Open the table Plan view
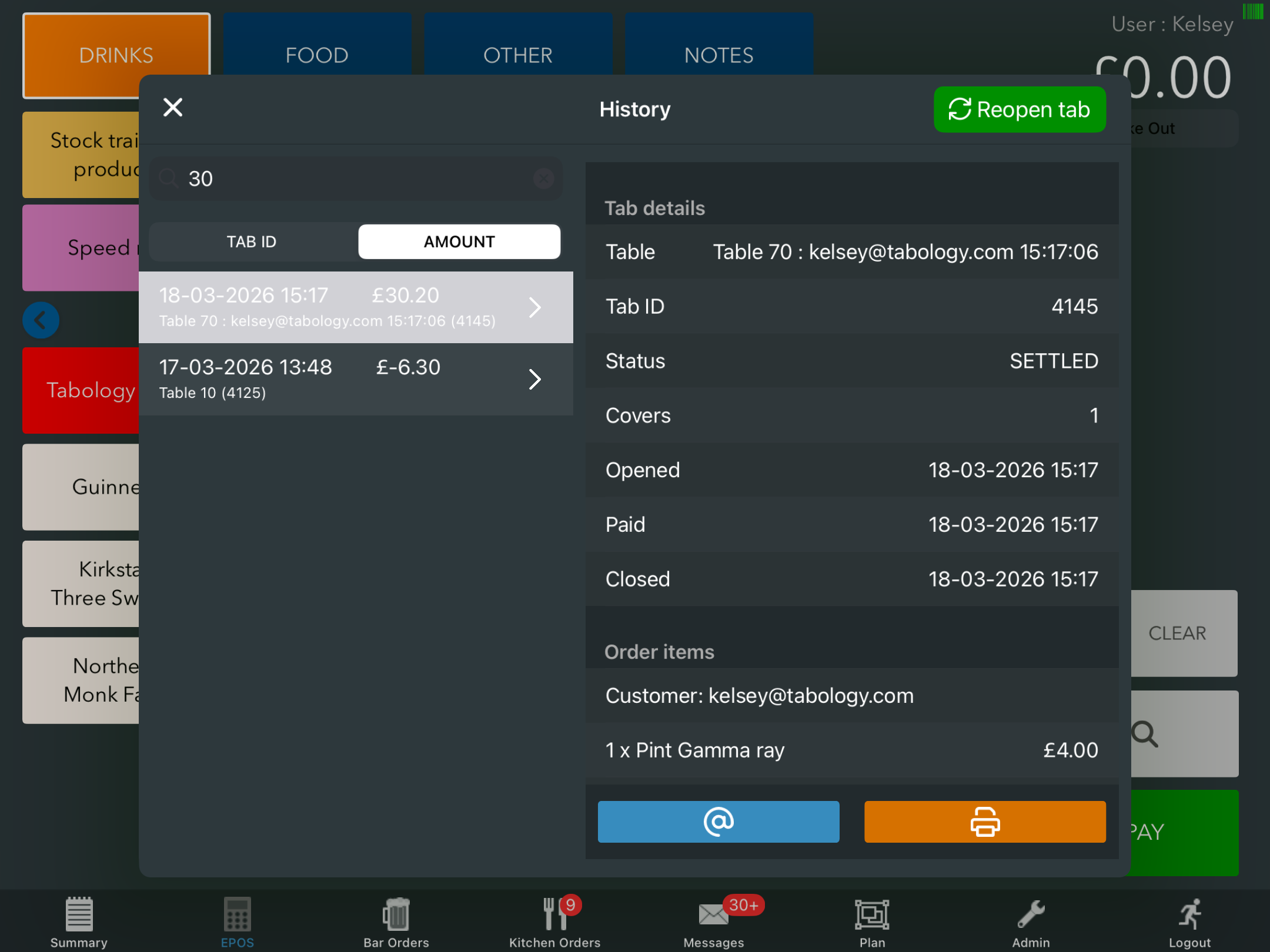1270x952 pixels. (x=871, y=921)
